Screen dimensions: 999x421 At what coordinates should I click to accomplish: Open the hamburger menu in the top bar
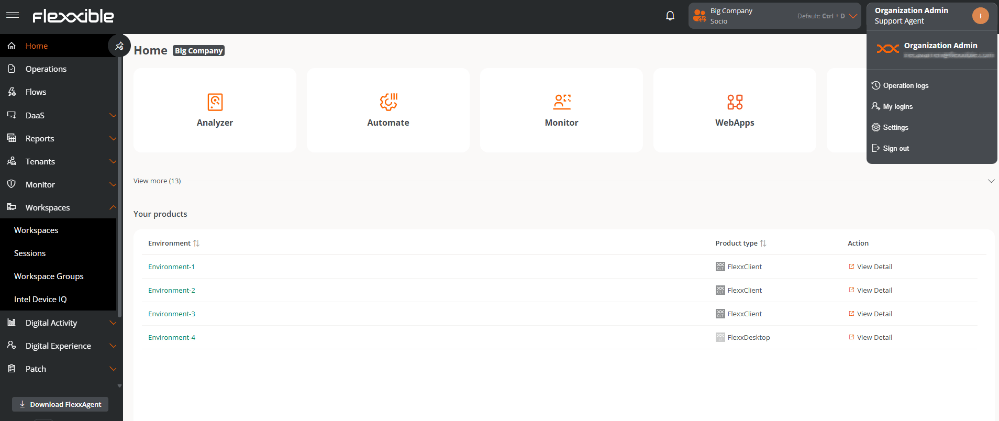click(12, 16)
